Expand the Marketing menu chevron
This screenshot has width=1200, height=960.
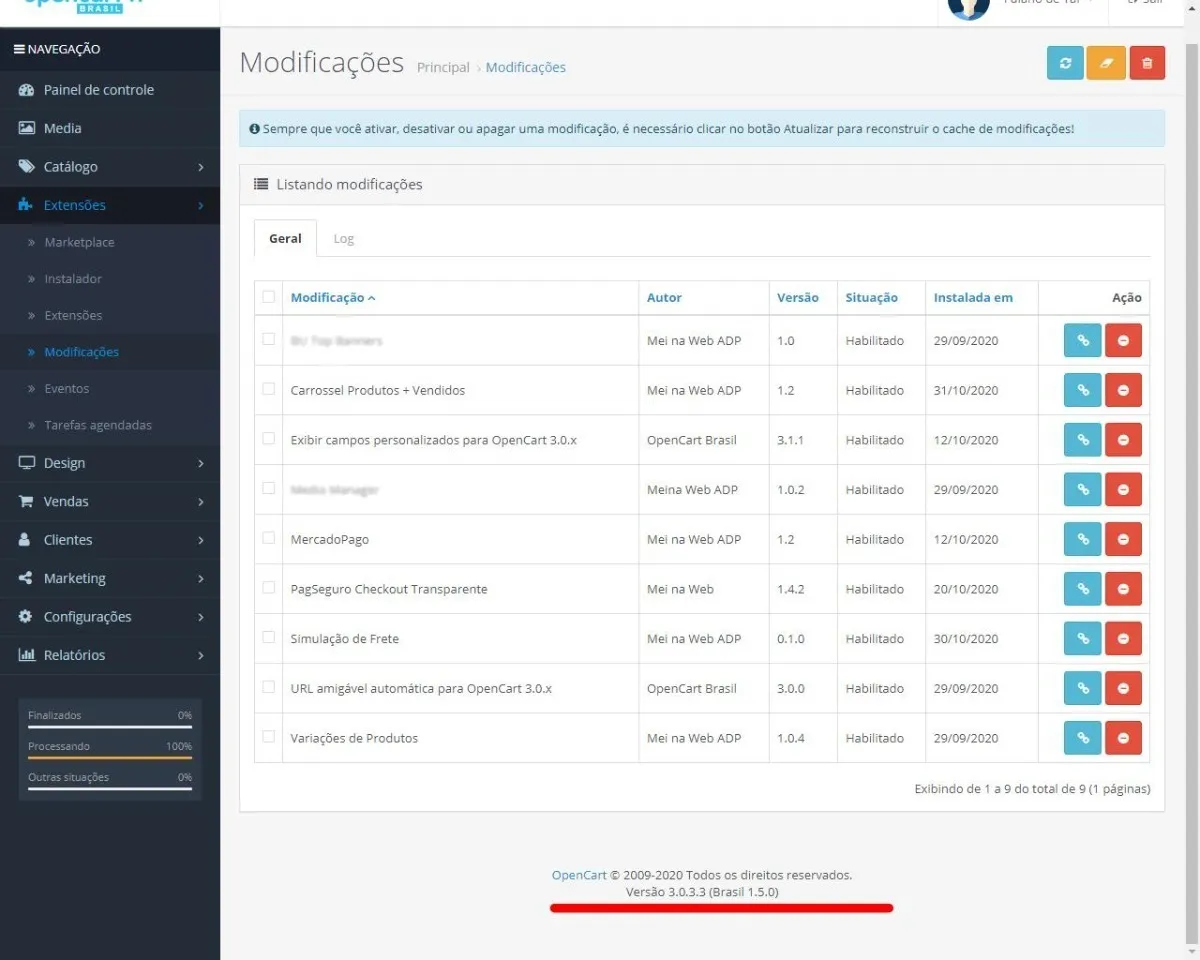[x=201, y=579]
